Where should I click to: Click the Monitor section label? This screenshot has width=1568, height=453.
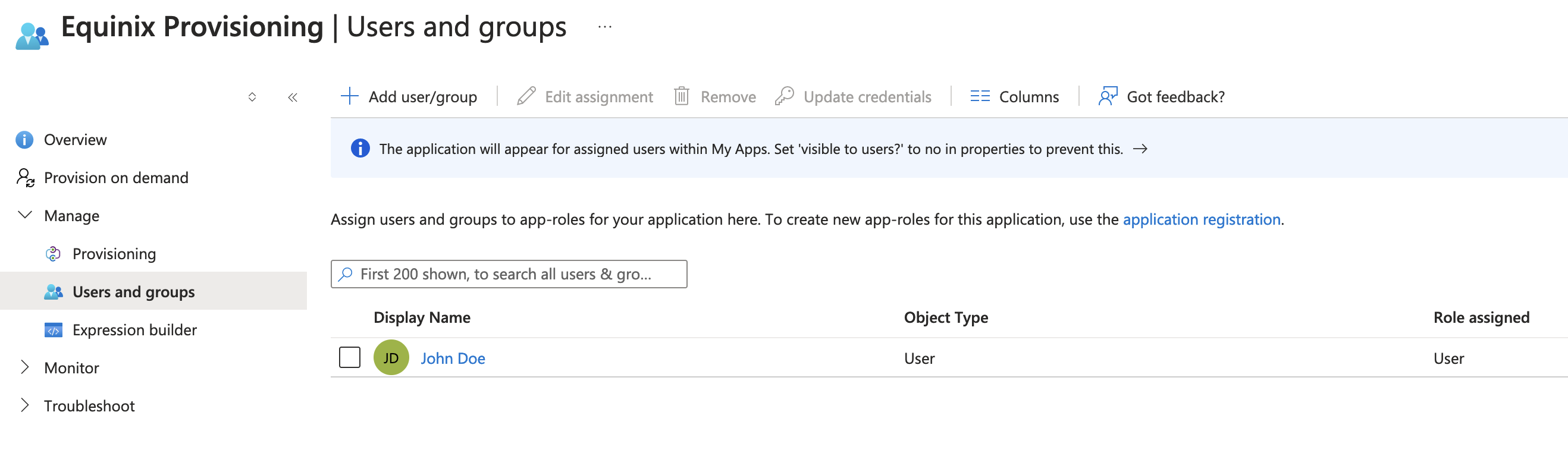click(x=72, y=368)
